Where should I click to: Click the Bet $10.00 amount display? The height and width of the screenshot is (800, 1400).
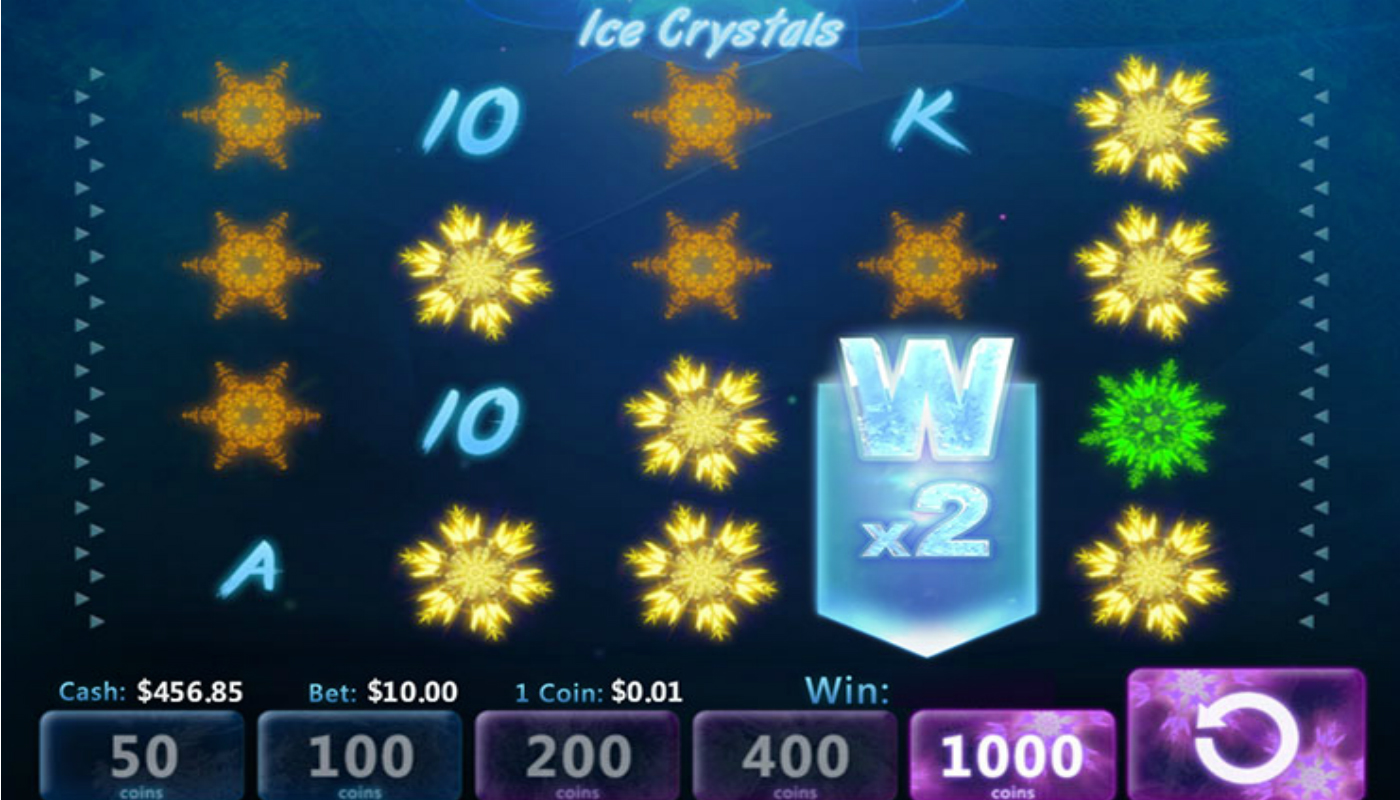tap(384, 691)
